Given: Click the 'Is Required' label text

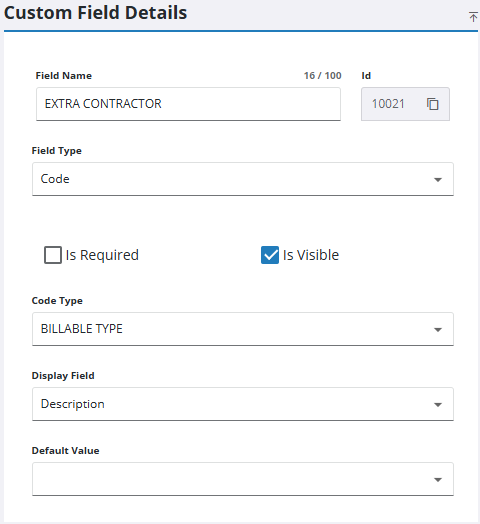Looking at the screenshot, I should coord(102,255).
